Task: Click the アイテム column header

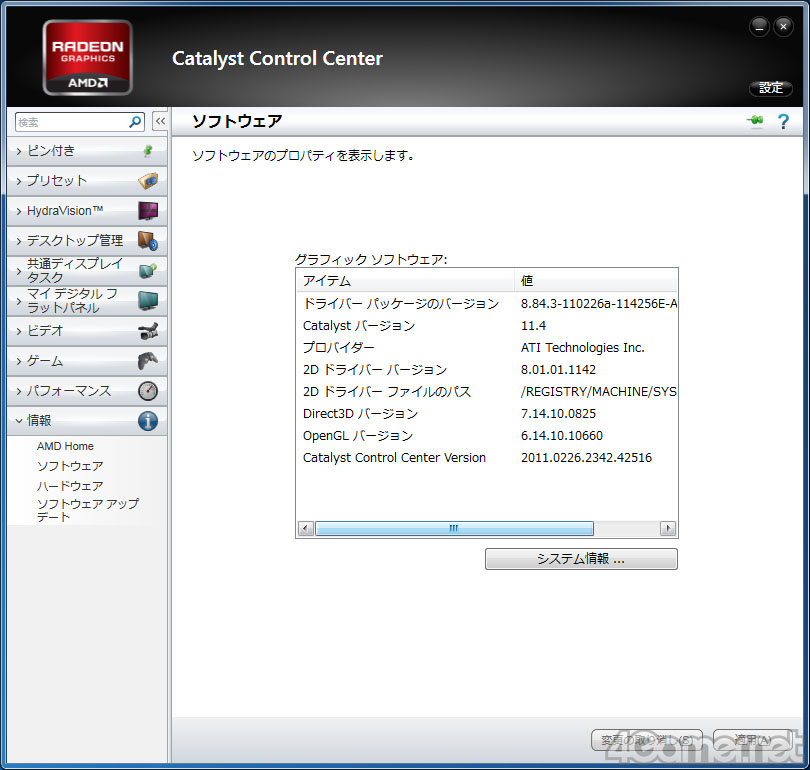Action: pos(406,281)
